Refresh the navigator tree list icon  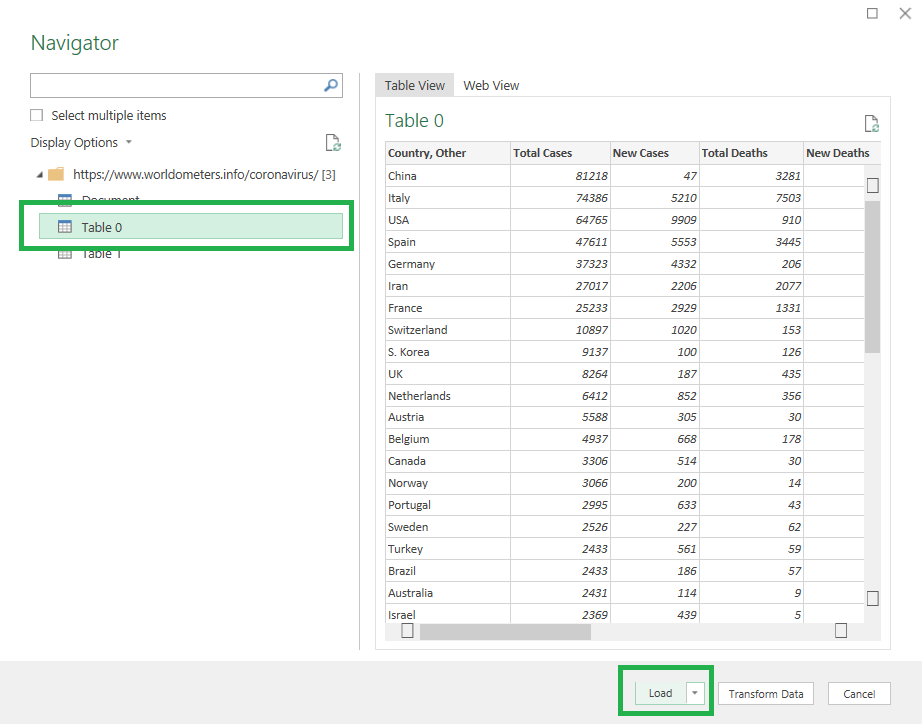click(x=333, y=143)
